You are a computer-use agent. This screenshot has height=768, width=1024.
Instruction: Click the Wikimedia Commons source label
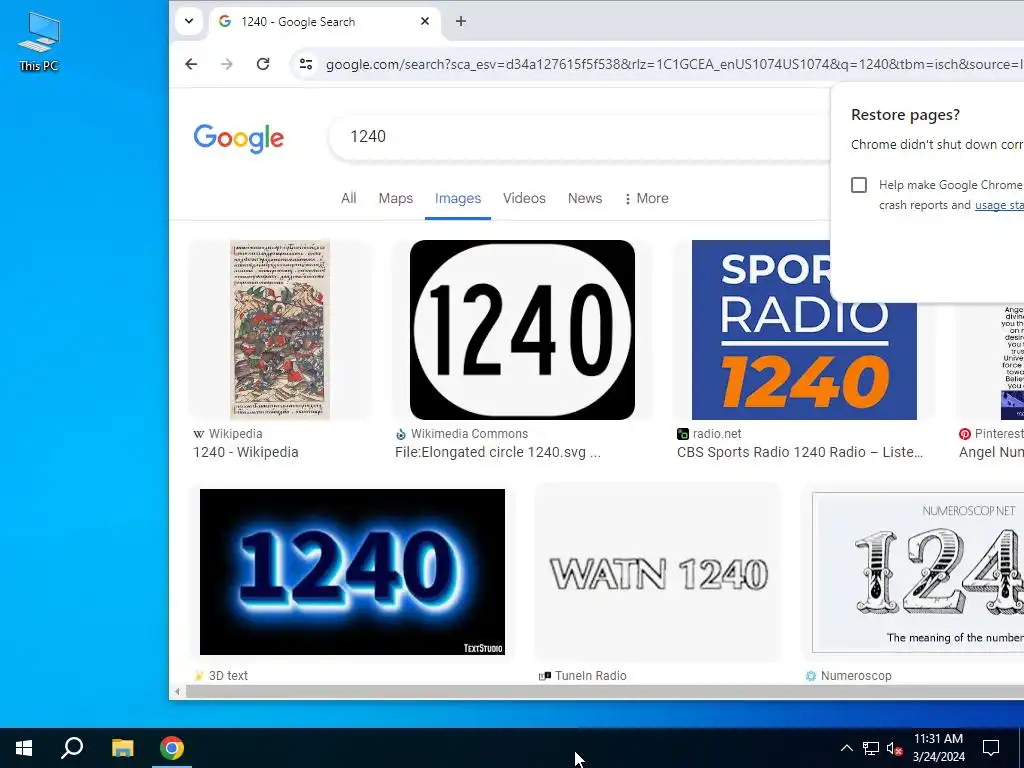click(469, 434)
